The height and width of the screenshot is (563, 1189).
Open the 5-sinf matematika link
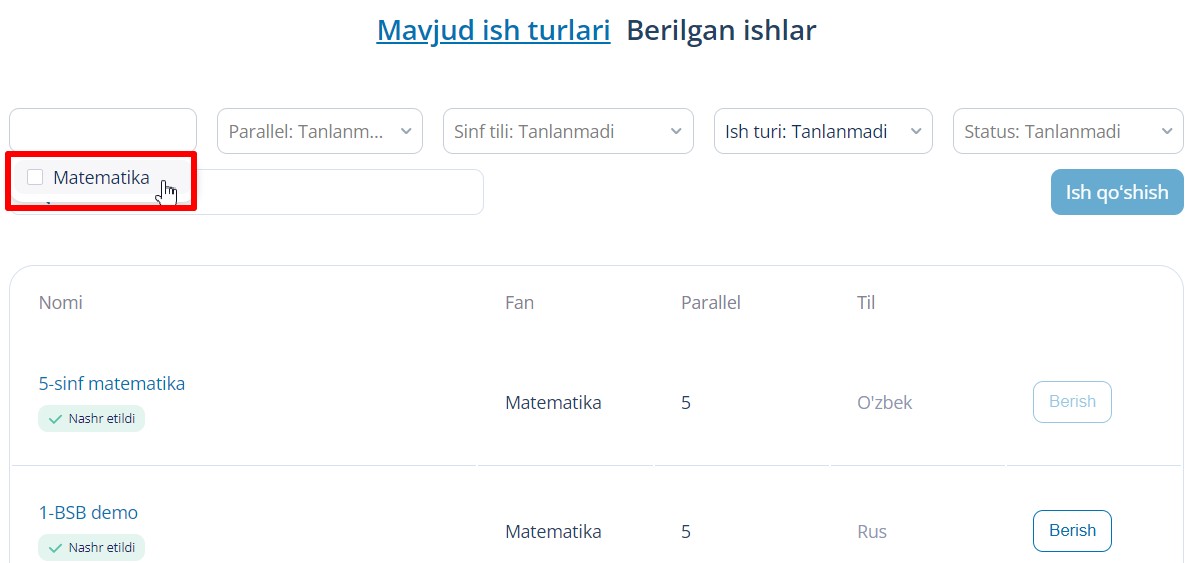pos(112,383)
